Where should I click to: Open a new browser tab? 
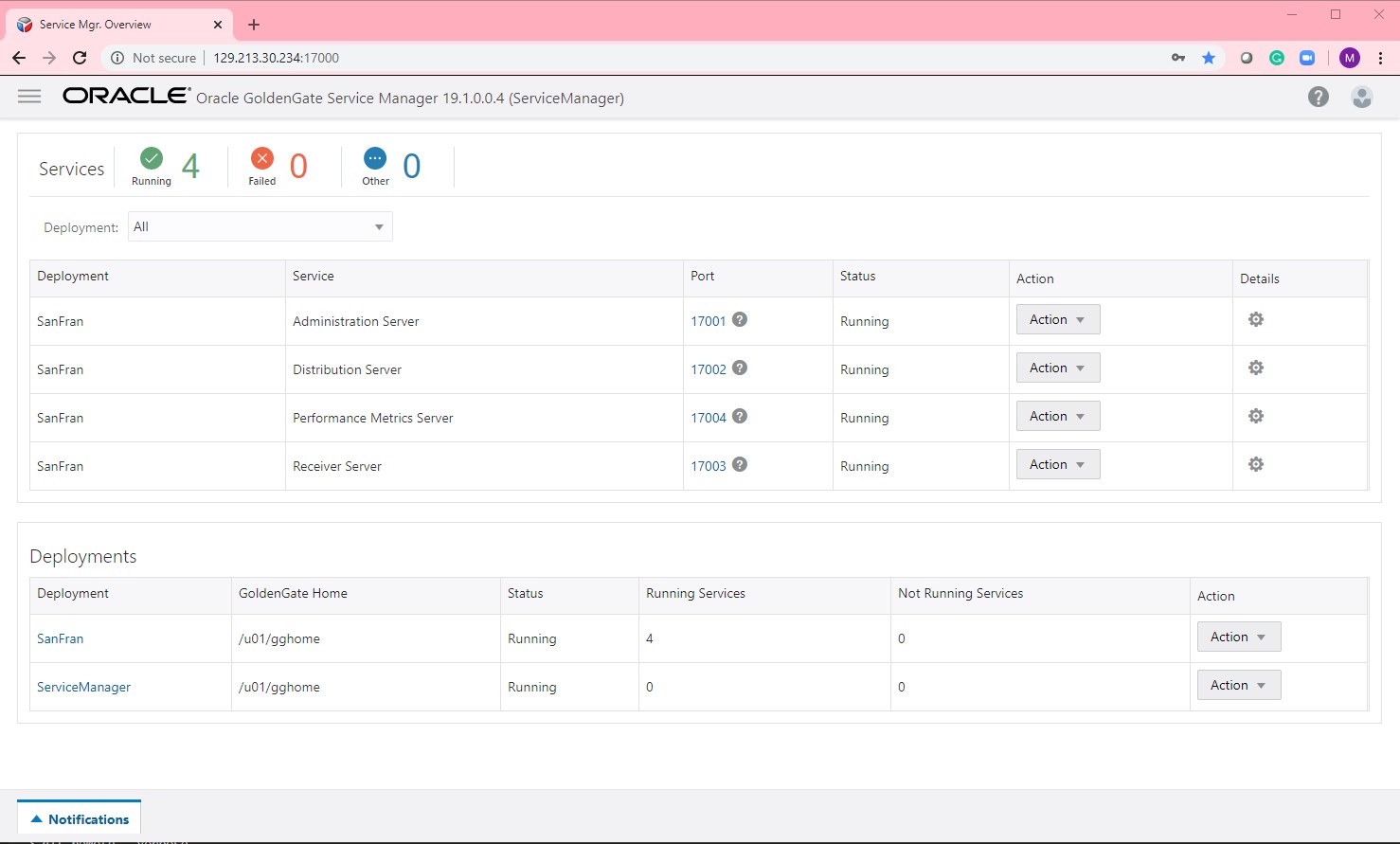(254, 25)
